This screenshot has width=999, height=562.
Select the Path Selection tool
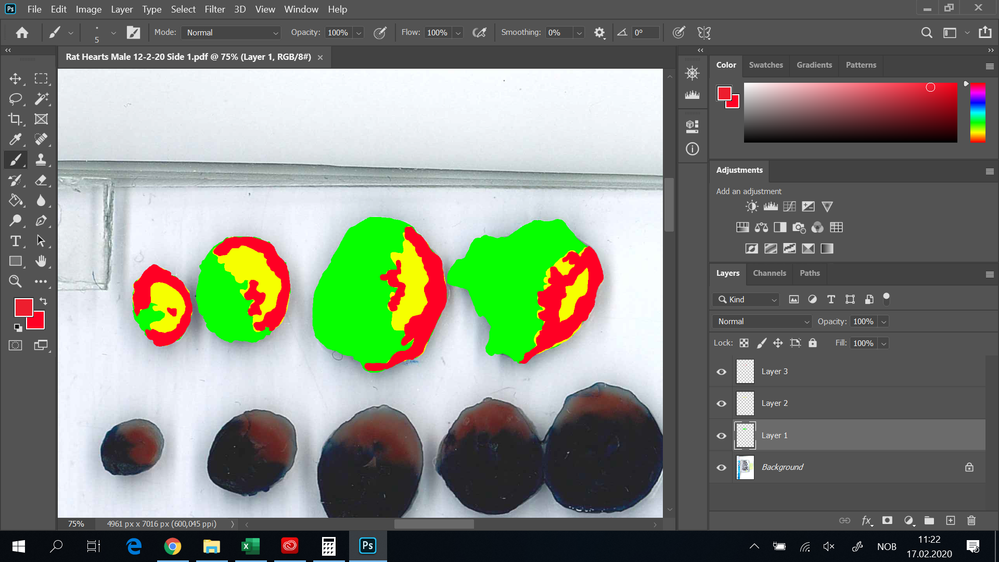[41, 241]
